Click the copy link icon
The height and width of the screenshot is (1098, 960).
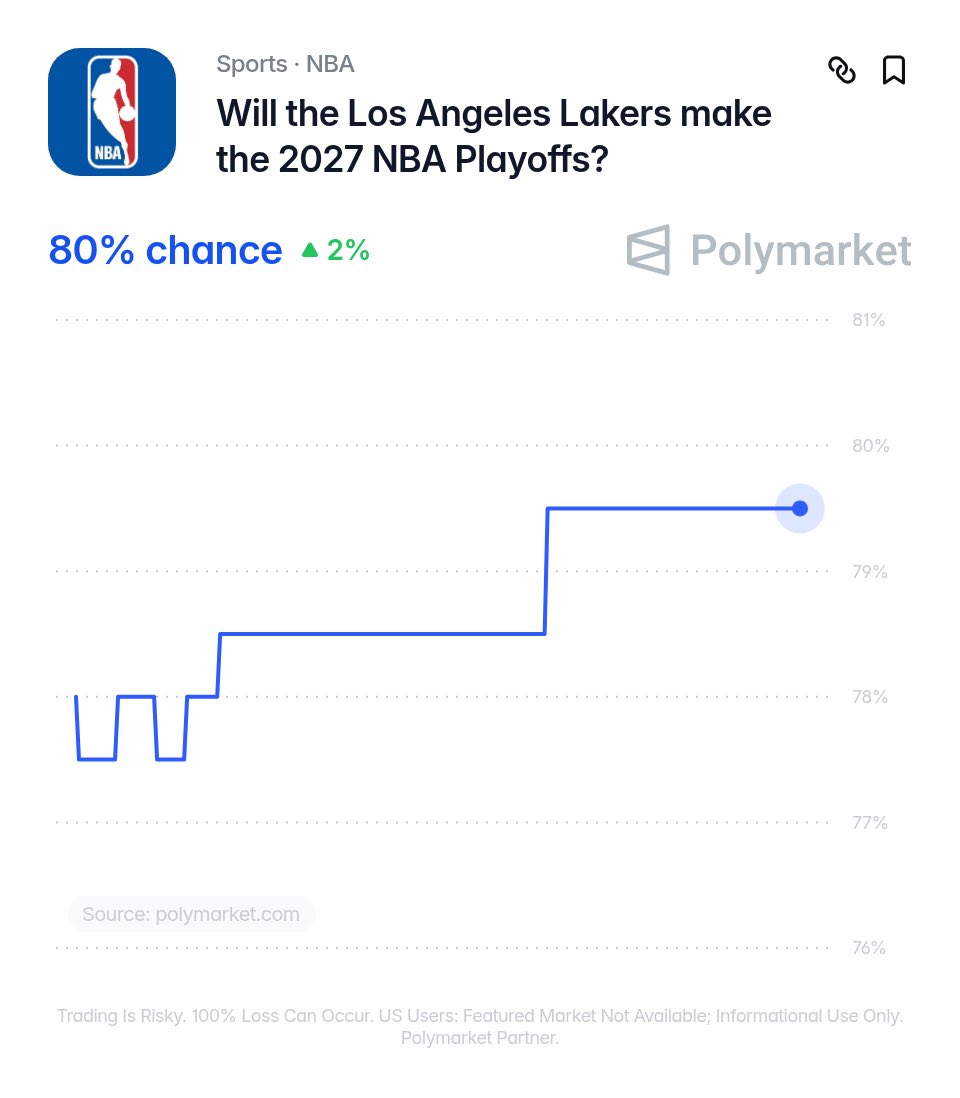tap(842, 70)
